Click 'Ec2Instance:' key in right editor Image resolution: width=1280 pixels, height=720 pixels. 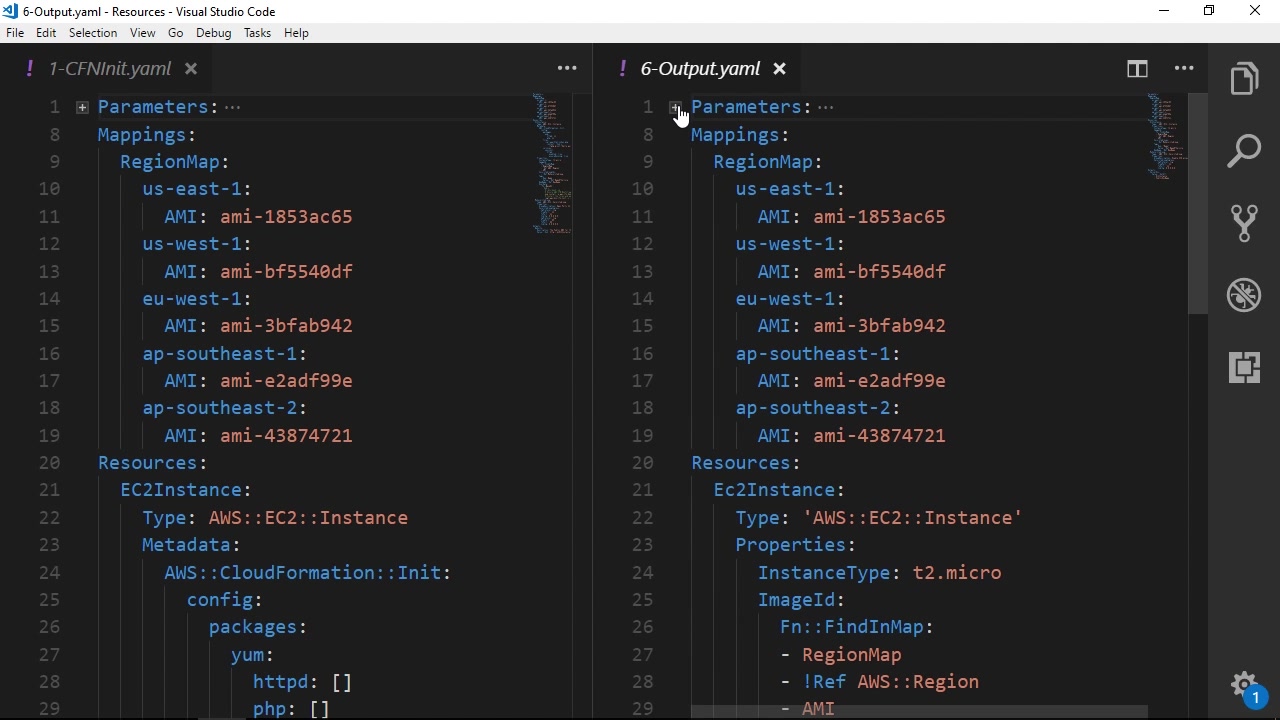pyautogui.click(x=780, y=490)
